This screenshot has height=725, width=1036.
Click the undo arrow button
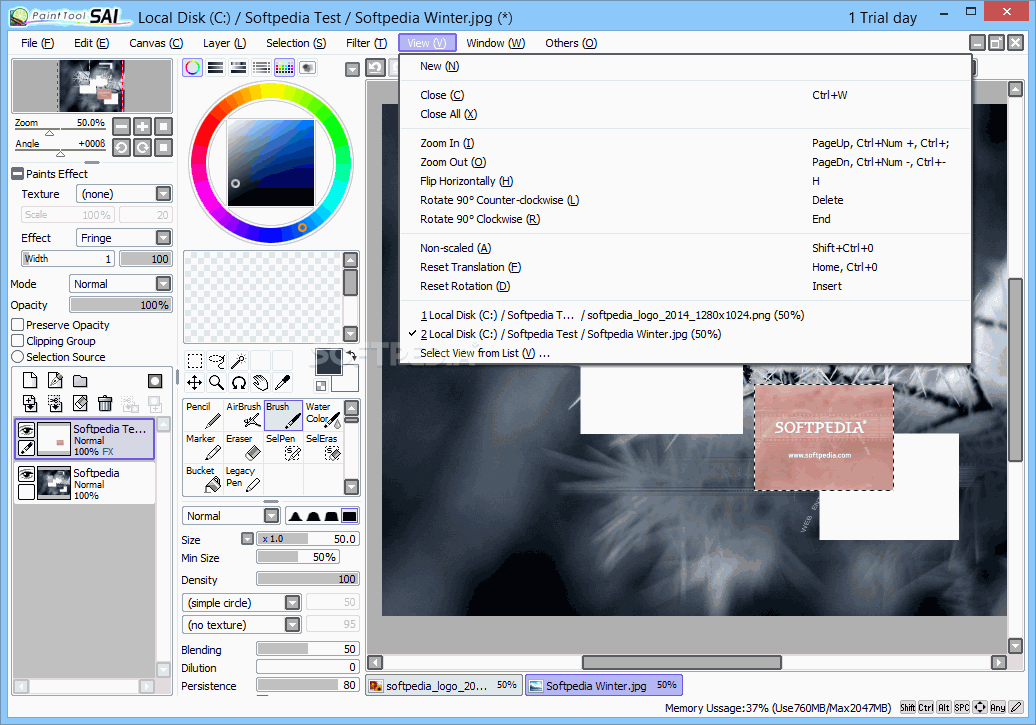pyautogui.click(x=375, y=67)
